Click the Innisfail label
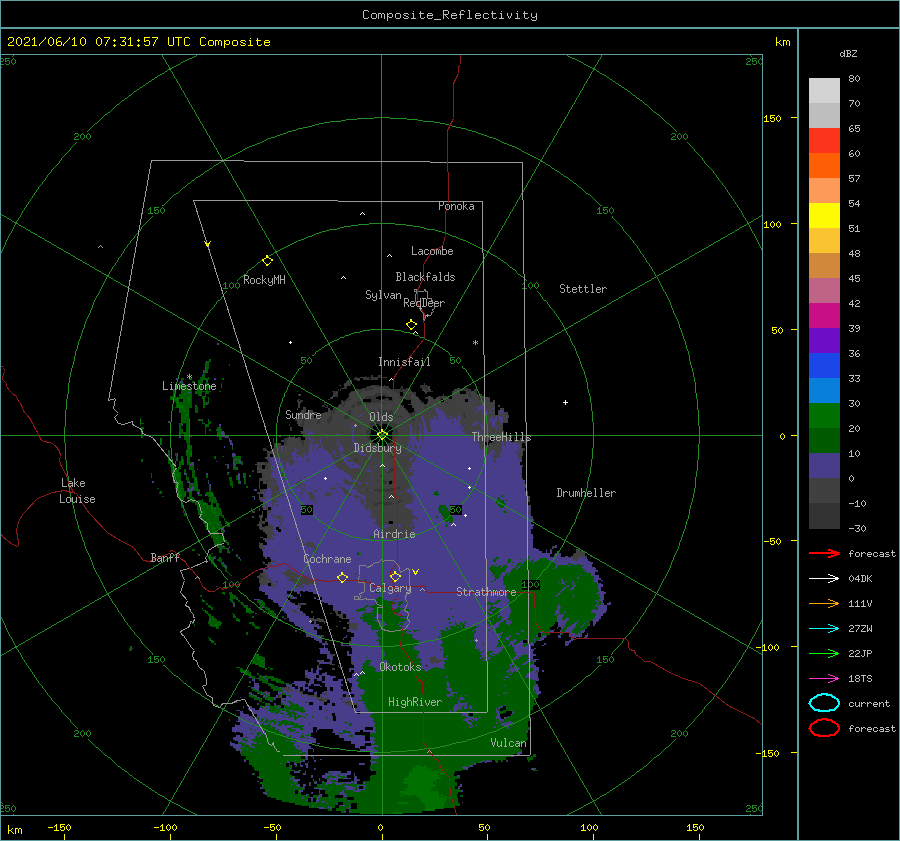Viewport: 900px width, 841px height. coord(404,362)
